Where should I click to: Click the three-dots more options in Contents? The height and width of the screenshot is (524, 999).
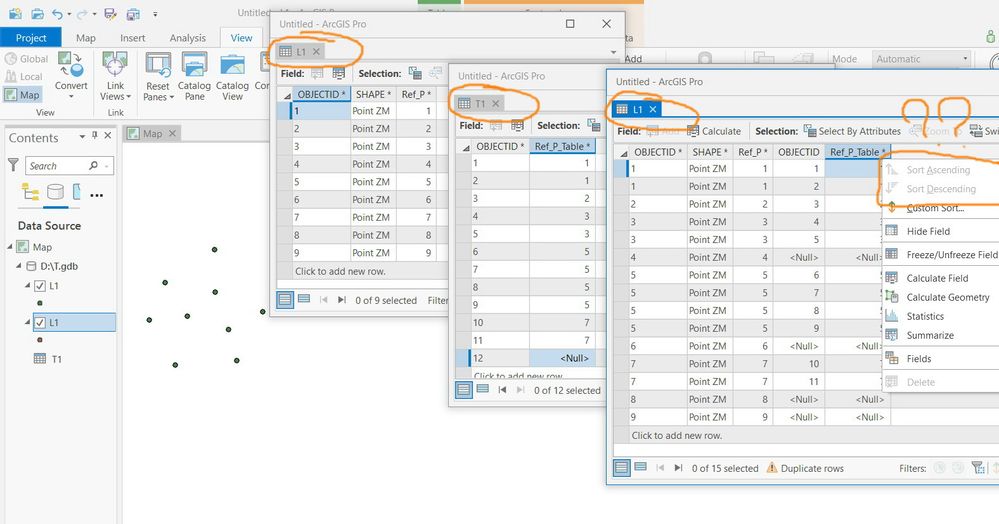[97, 195]
